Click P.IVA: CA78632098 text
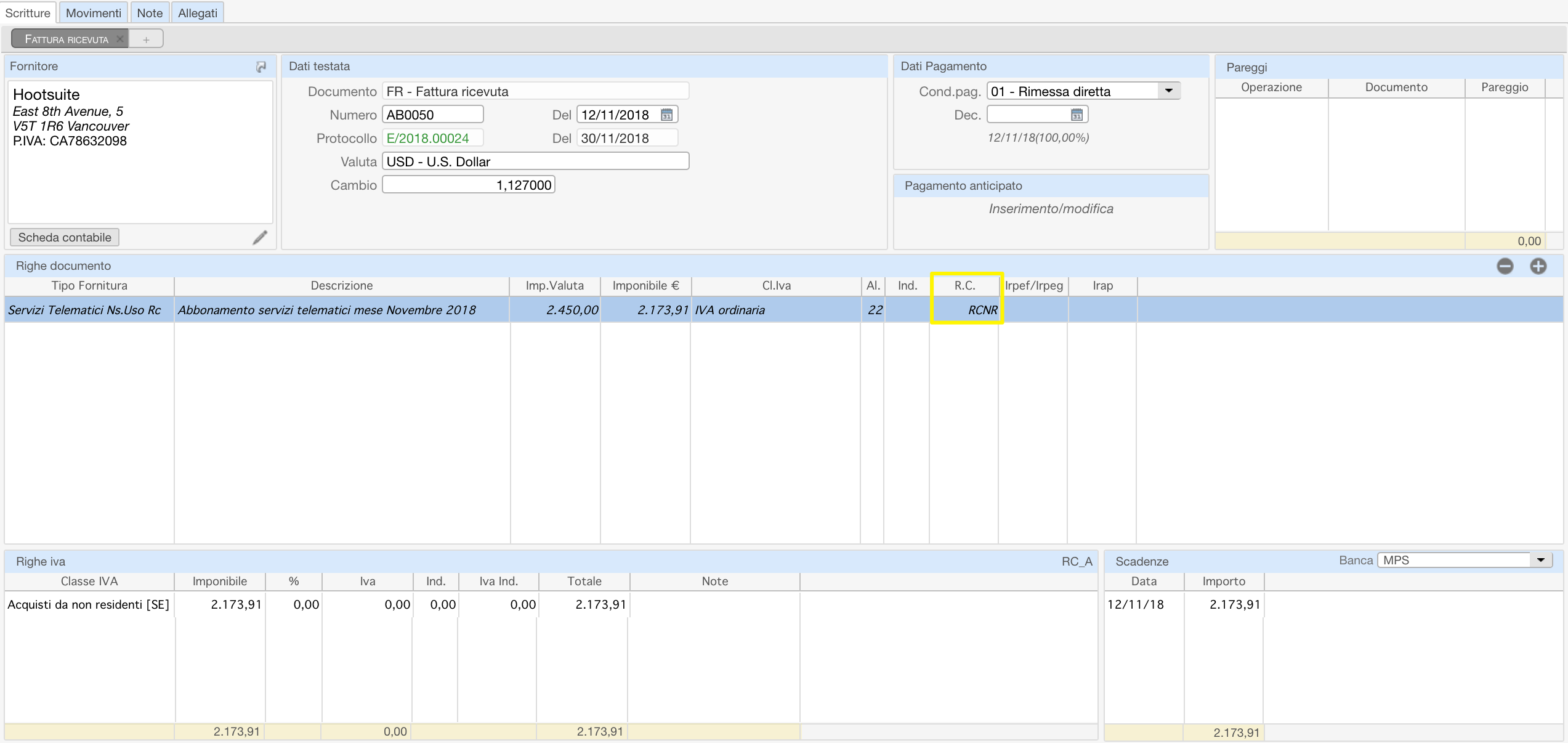The width and height of the screenshot is (1568, 743). (70, 141)
